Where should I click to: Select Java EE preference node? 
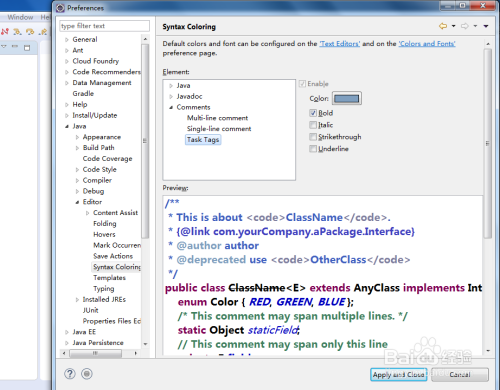(x=84, y=332)
